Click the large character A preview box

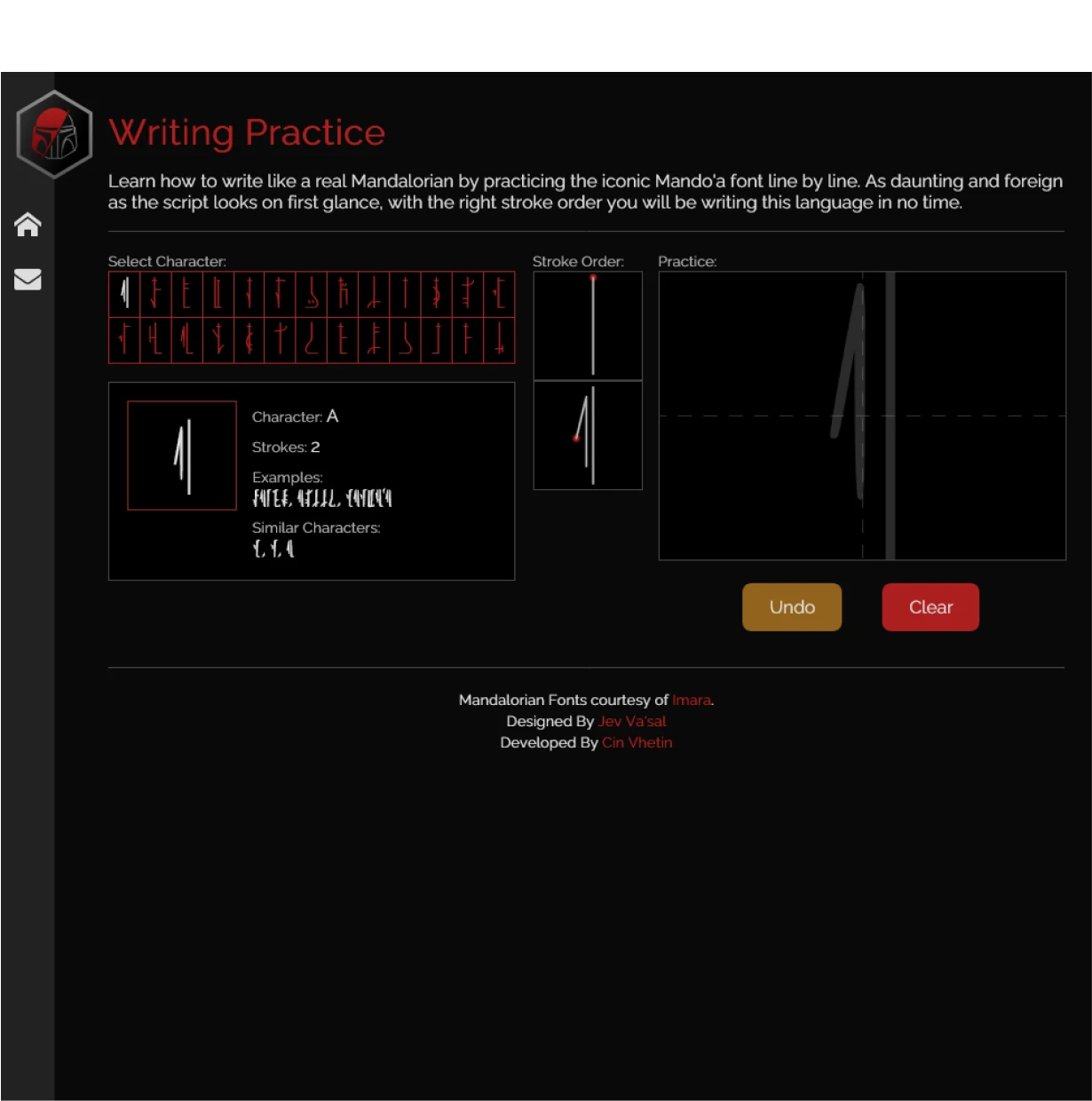(182, 455)
